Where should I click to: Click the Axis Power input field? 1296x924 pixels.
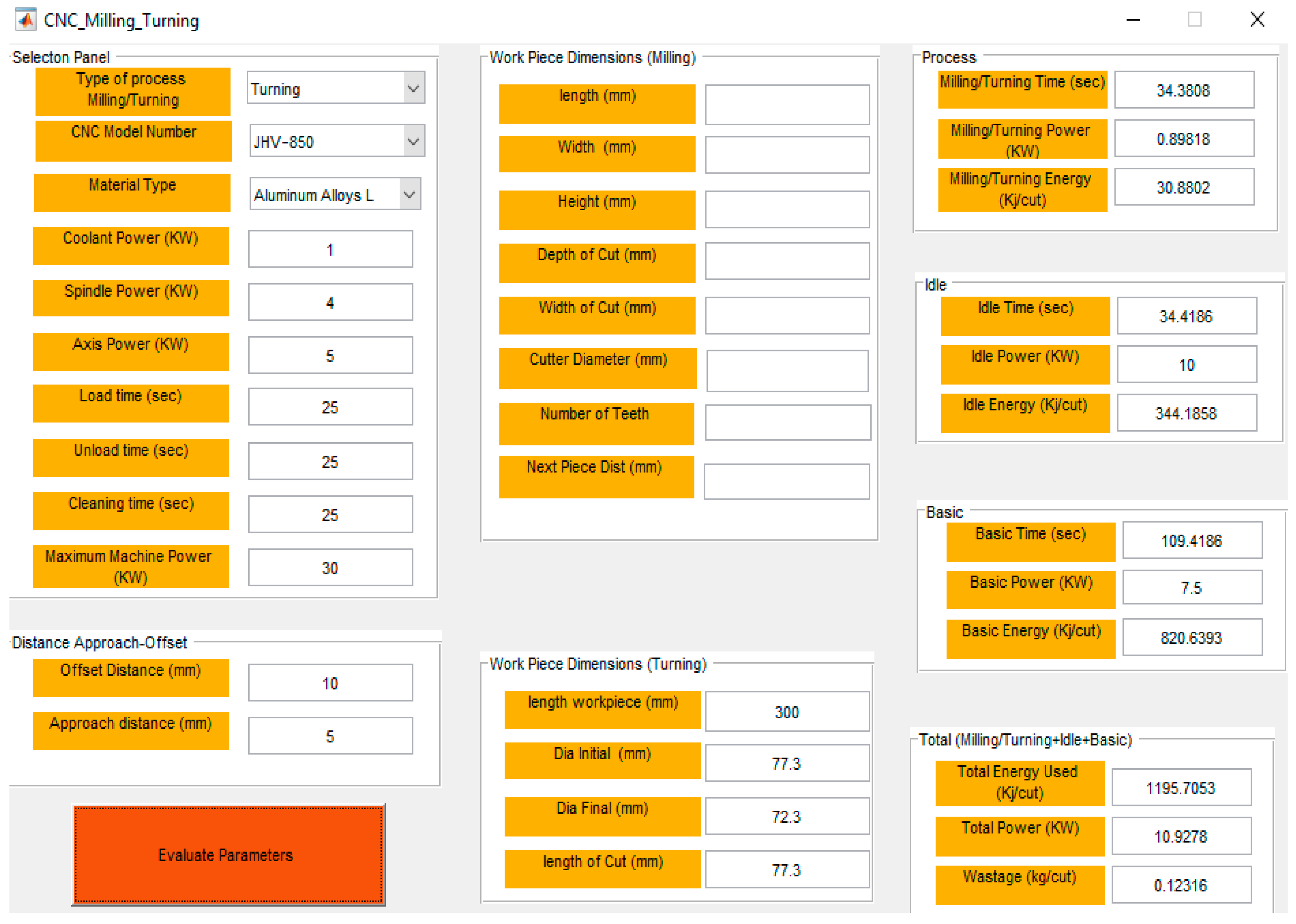tap(330, 355)
